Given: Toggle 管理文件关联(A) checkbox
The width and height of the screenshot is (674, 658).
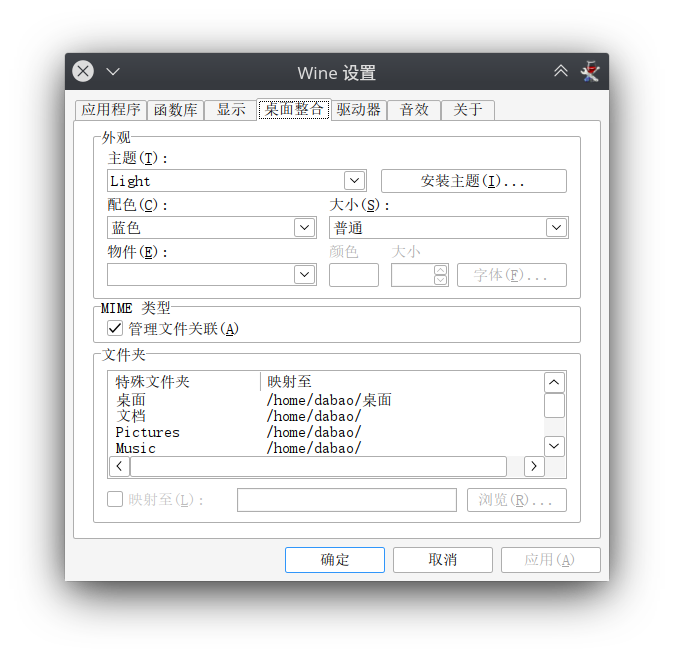Looking at the screenshot, I should coord(115,329).
